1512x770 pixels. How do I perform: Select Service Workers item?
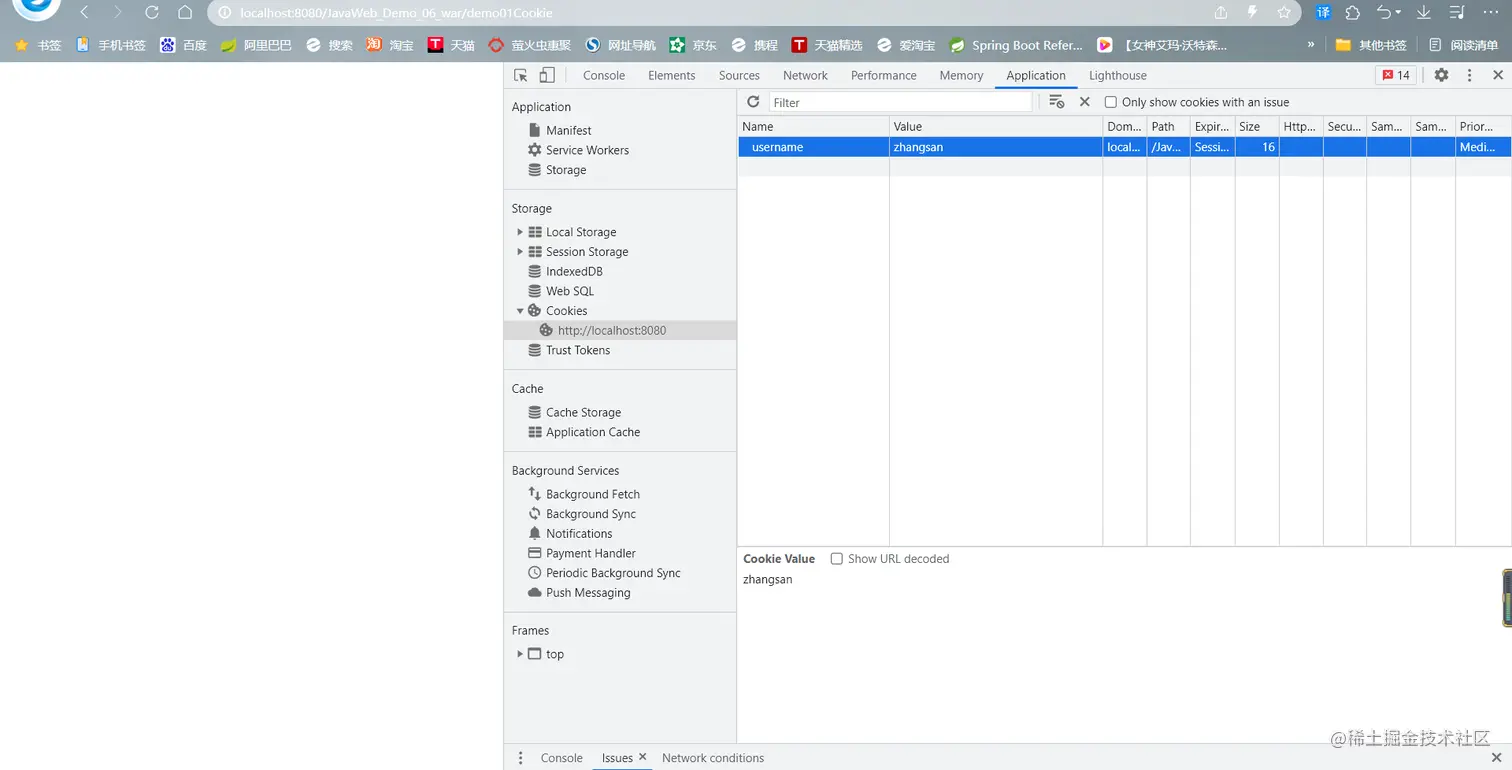[x=587, y=150]
